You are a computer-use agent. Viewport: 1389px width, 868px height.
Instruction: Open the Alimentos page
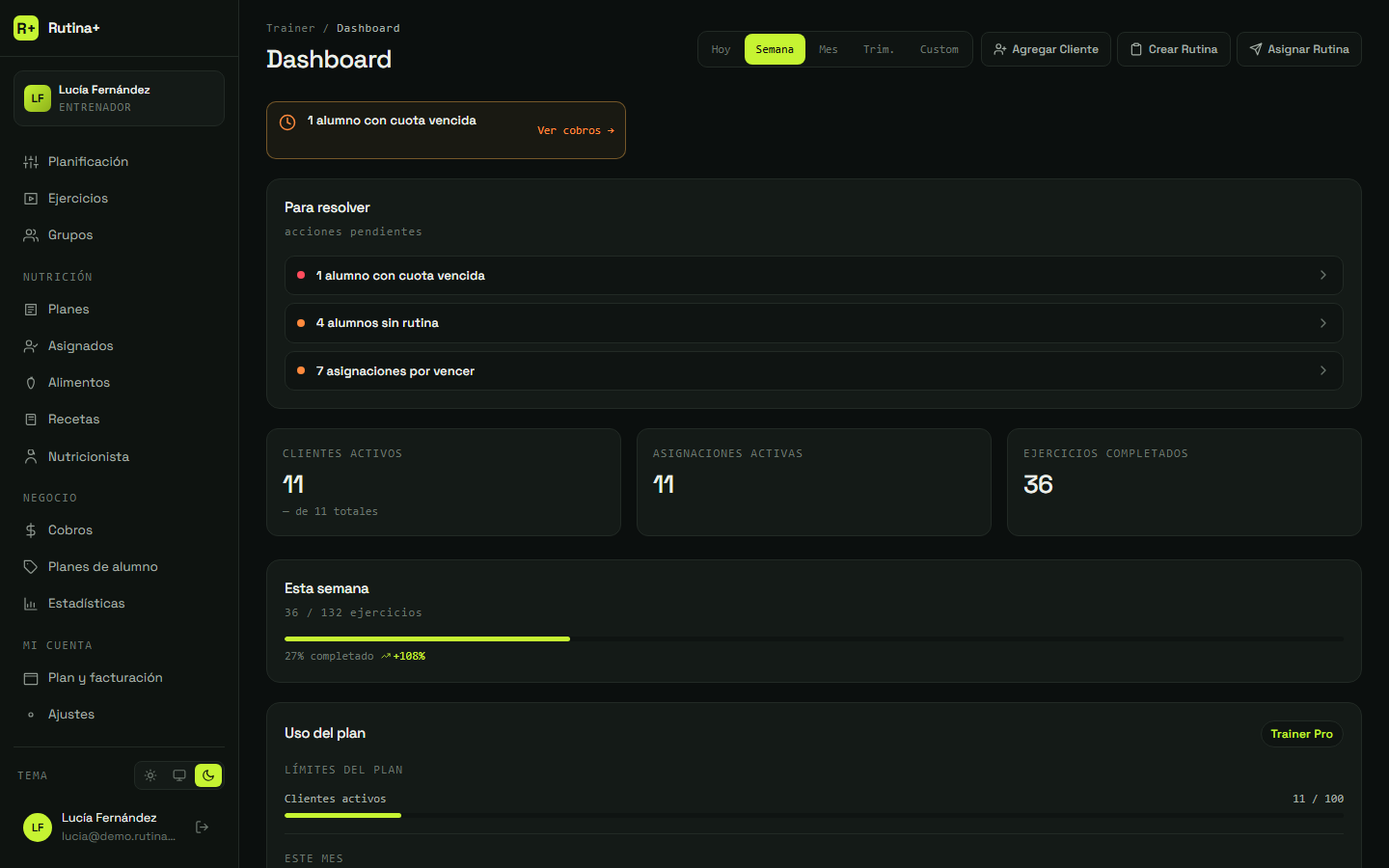(119, 383)
